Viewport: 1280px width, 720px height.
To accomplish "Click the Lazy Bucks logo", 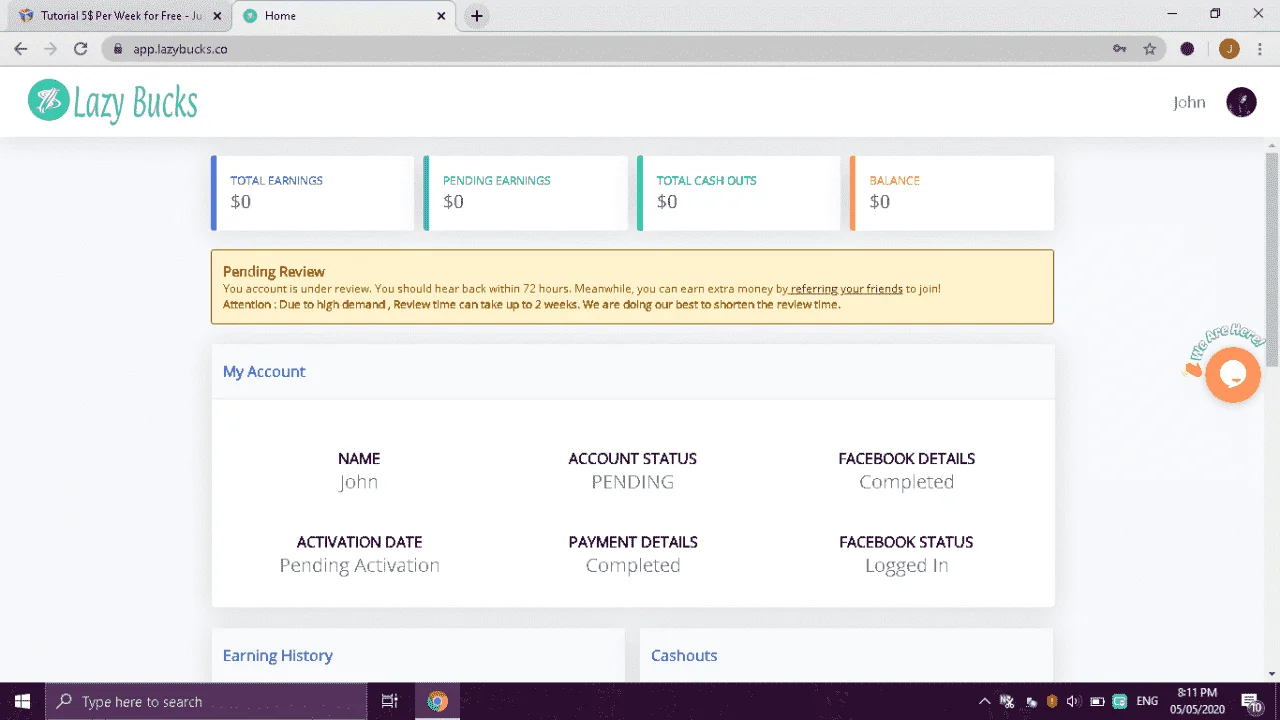I will click(113, 101).
